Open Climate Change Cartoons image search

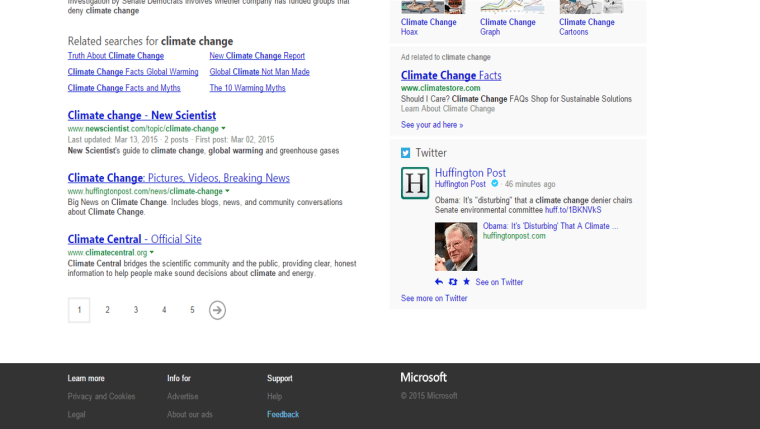[x=586, y=27]
